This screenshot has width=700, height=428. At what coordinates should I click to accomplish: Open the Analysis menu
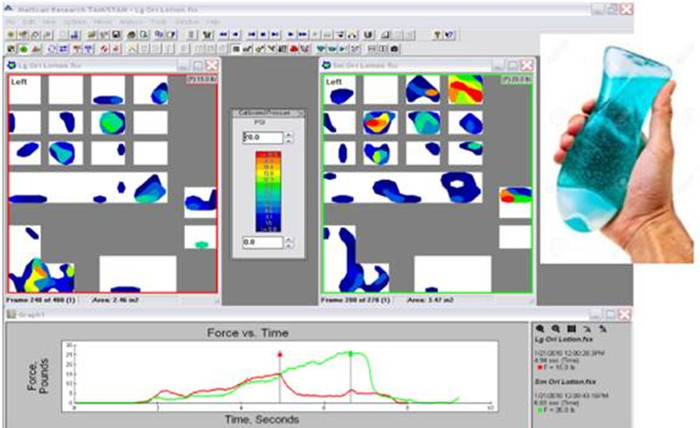point(131,21)
